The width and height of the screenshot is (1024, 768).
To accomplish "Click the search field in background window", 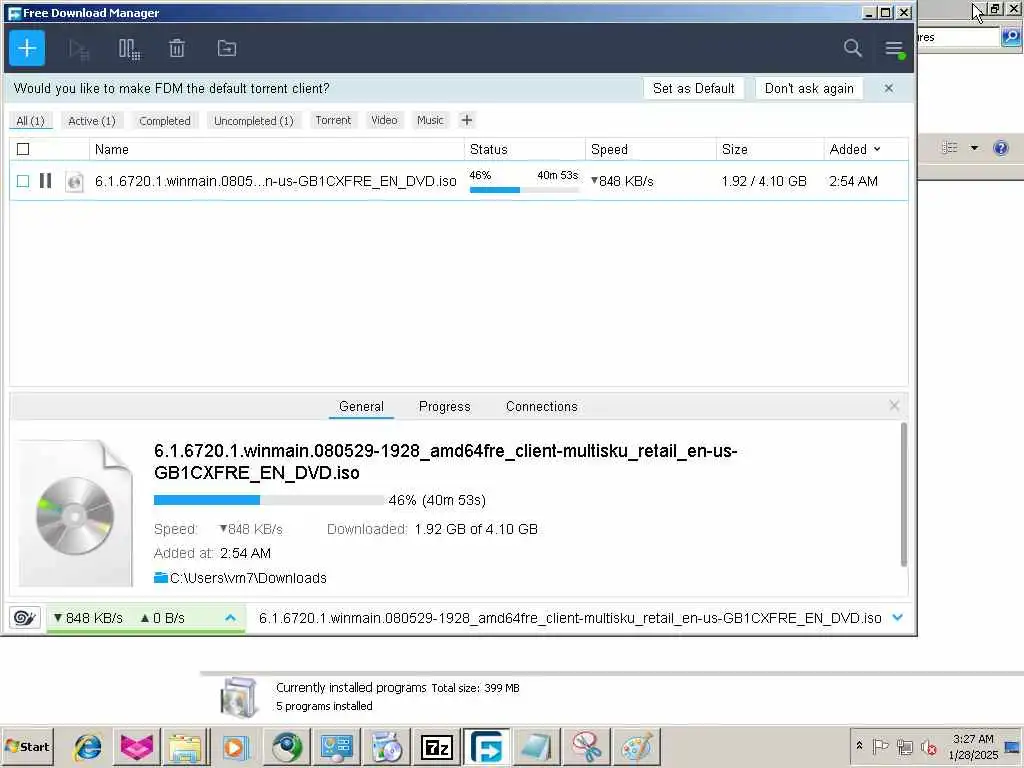I will pos(958,37).
